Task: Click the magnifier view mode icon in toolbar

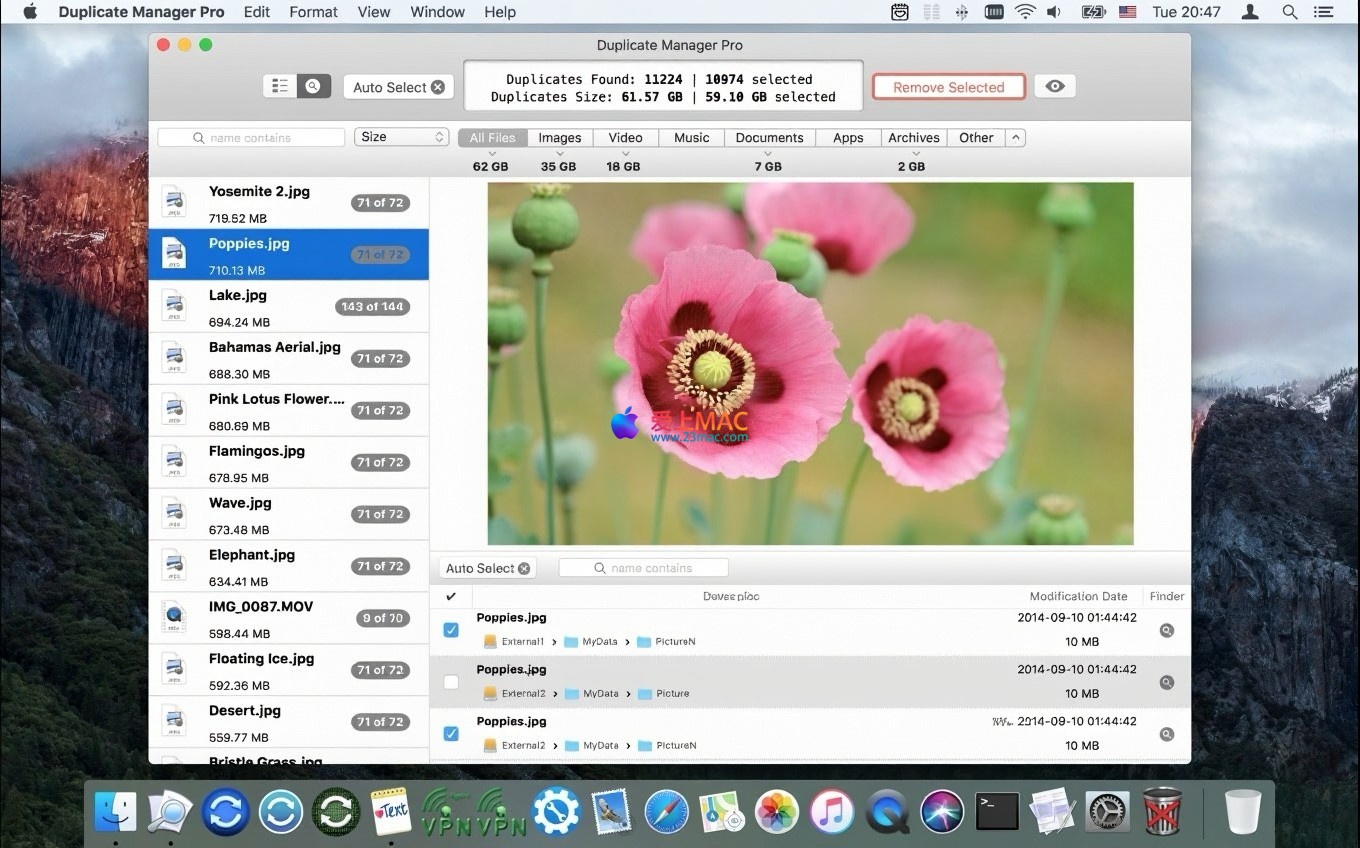Action: click(313, 87)
